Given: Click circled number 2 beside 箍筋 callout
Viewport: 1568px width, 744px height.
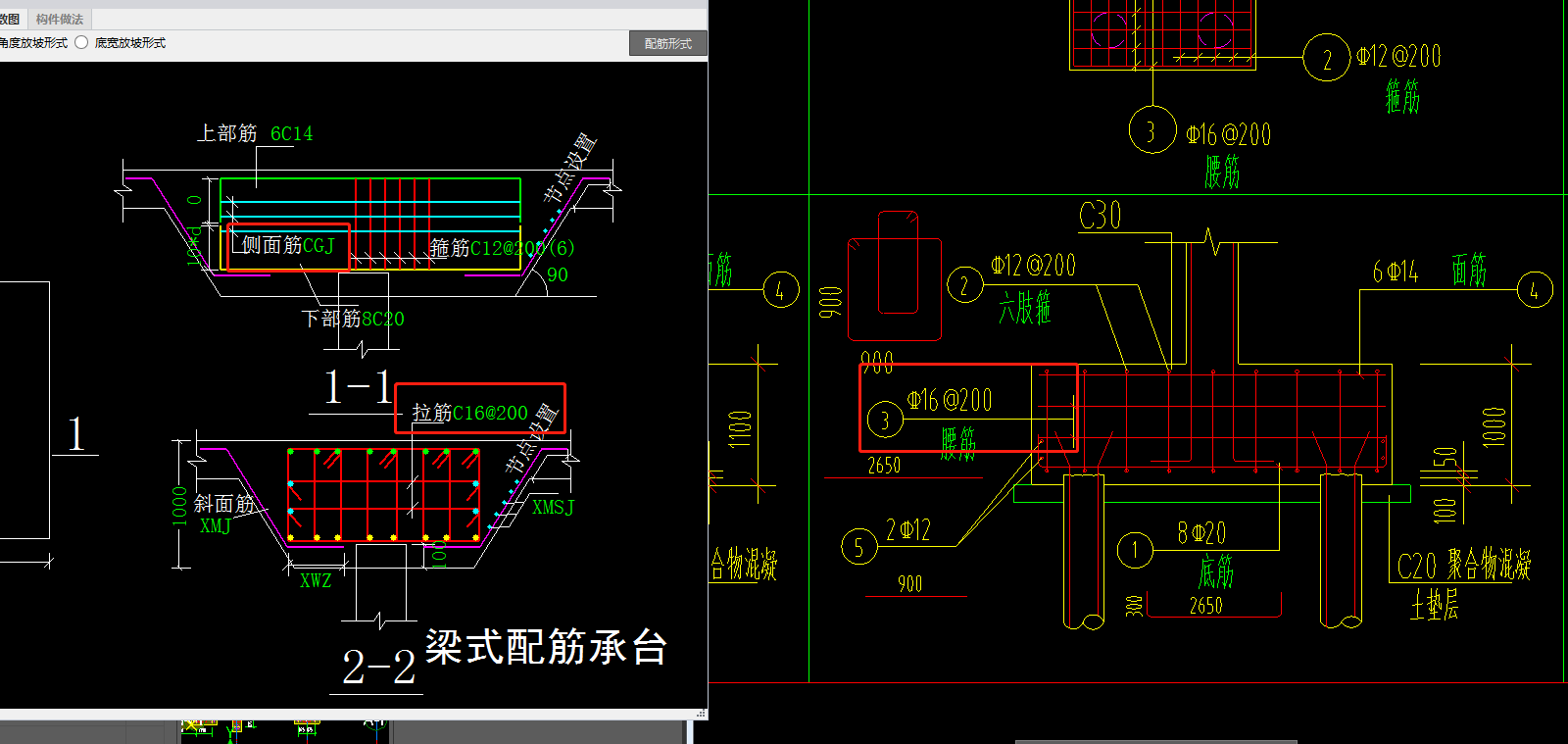Looking at the screenshot, I should (x=1327, y=58).
